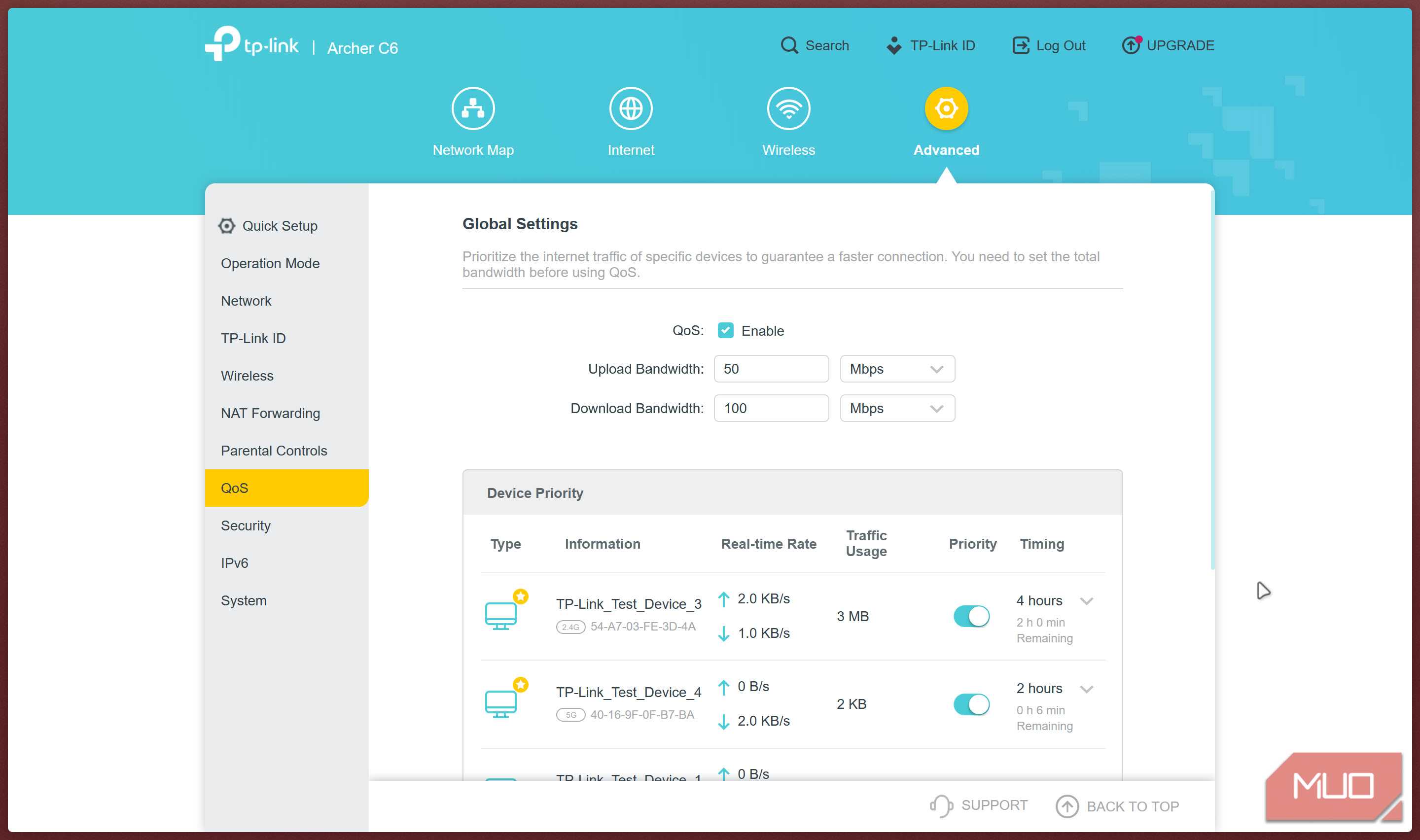Open the Internet settings icon

point(631,107)
